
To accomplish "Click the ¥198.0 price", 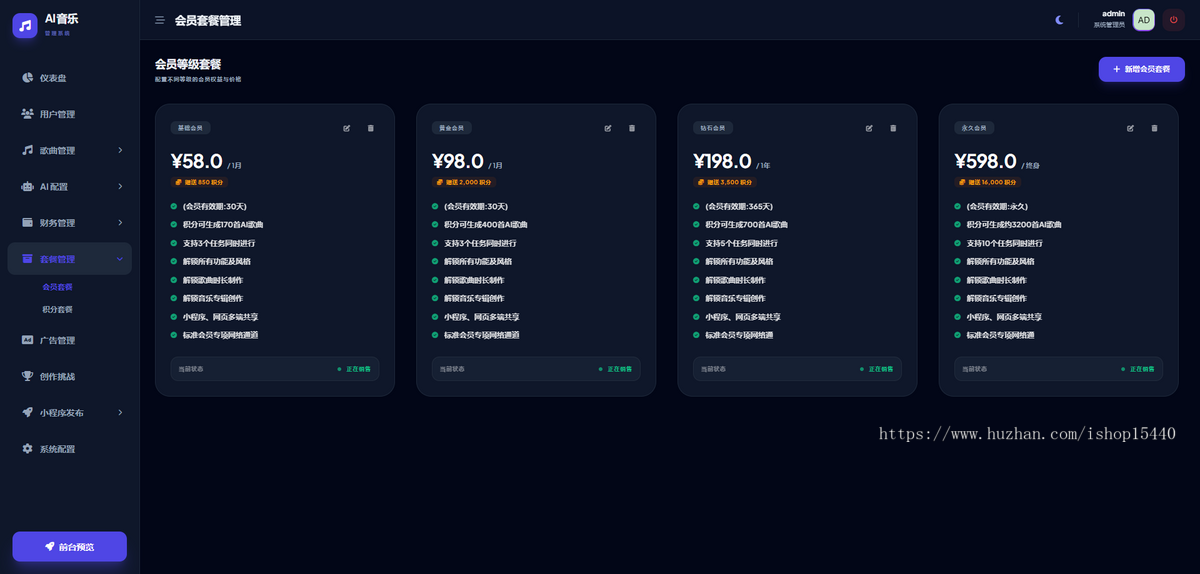I will (x=723, y=161).
